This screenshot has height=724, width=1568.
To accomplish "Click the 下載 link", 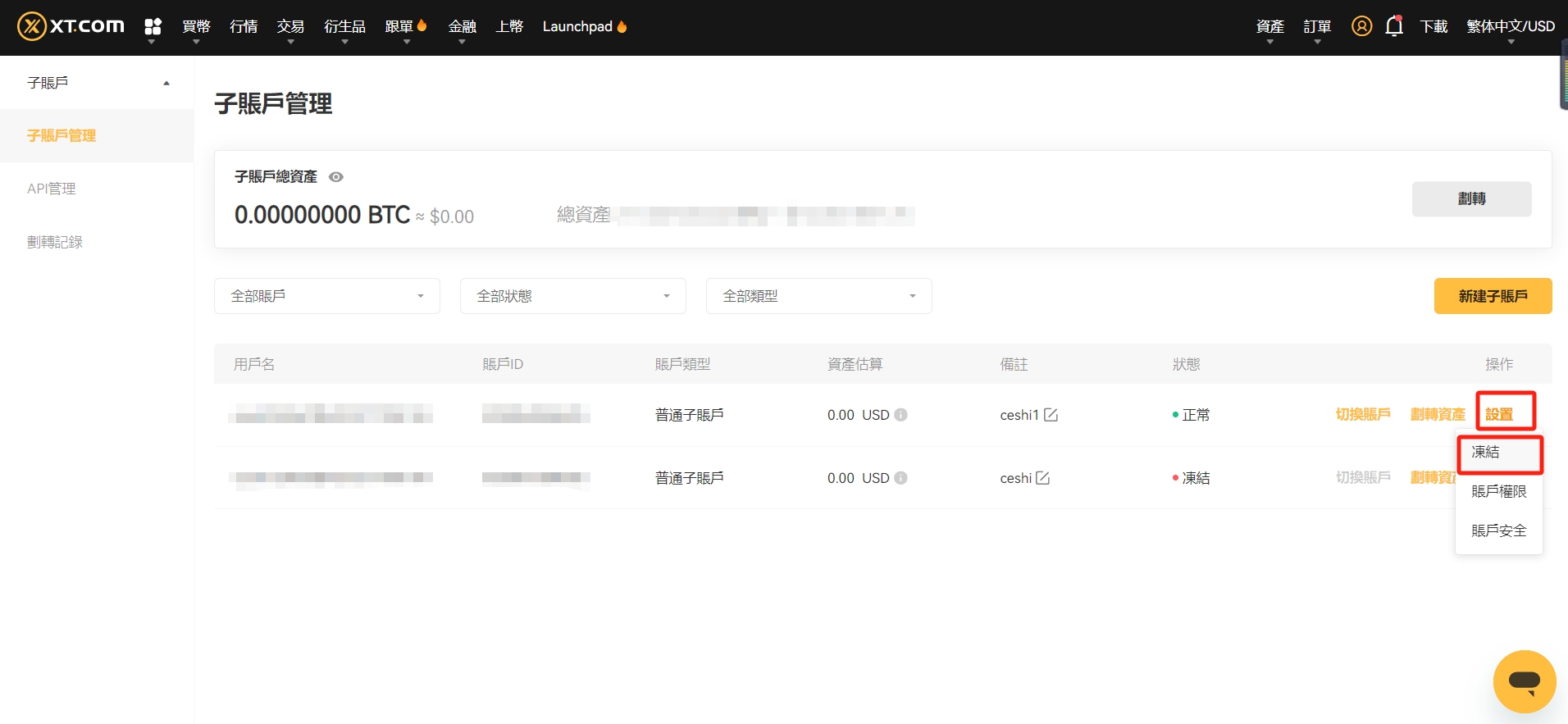I will point(1434,26).
